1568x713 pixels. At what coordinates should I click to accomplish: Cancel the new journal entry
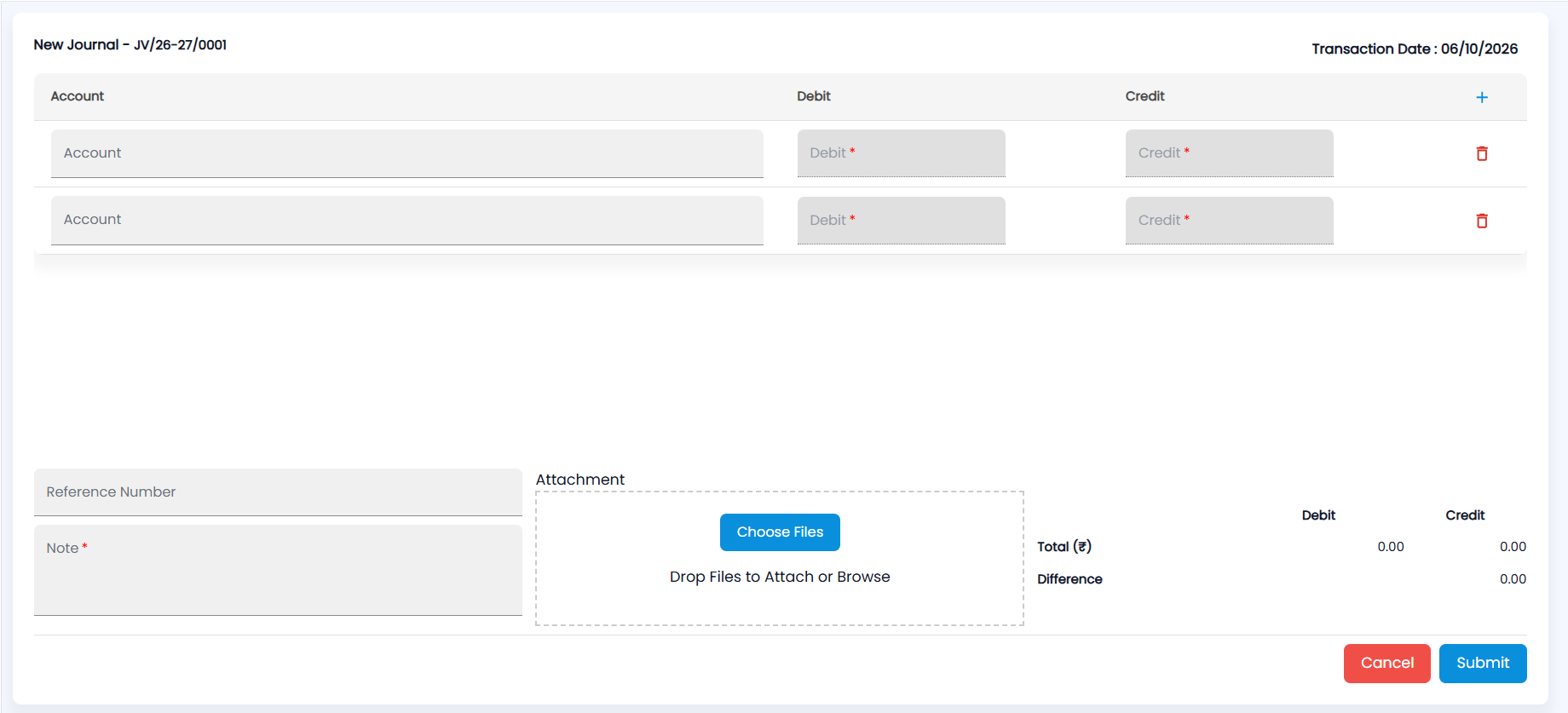pos(1387,664)
